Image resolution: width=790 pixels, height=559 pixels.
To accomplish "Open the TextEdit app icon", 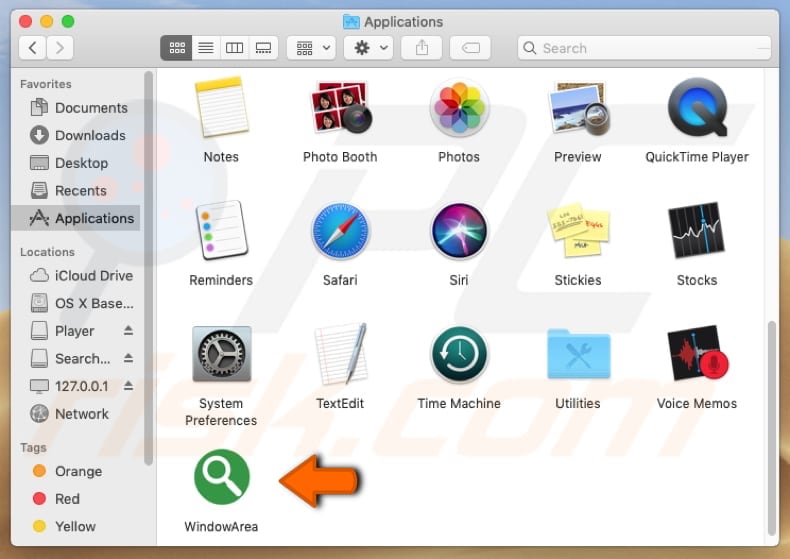I will click(341, 354).
